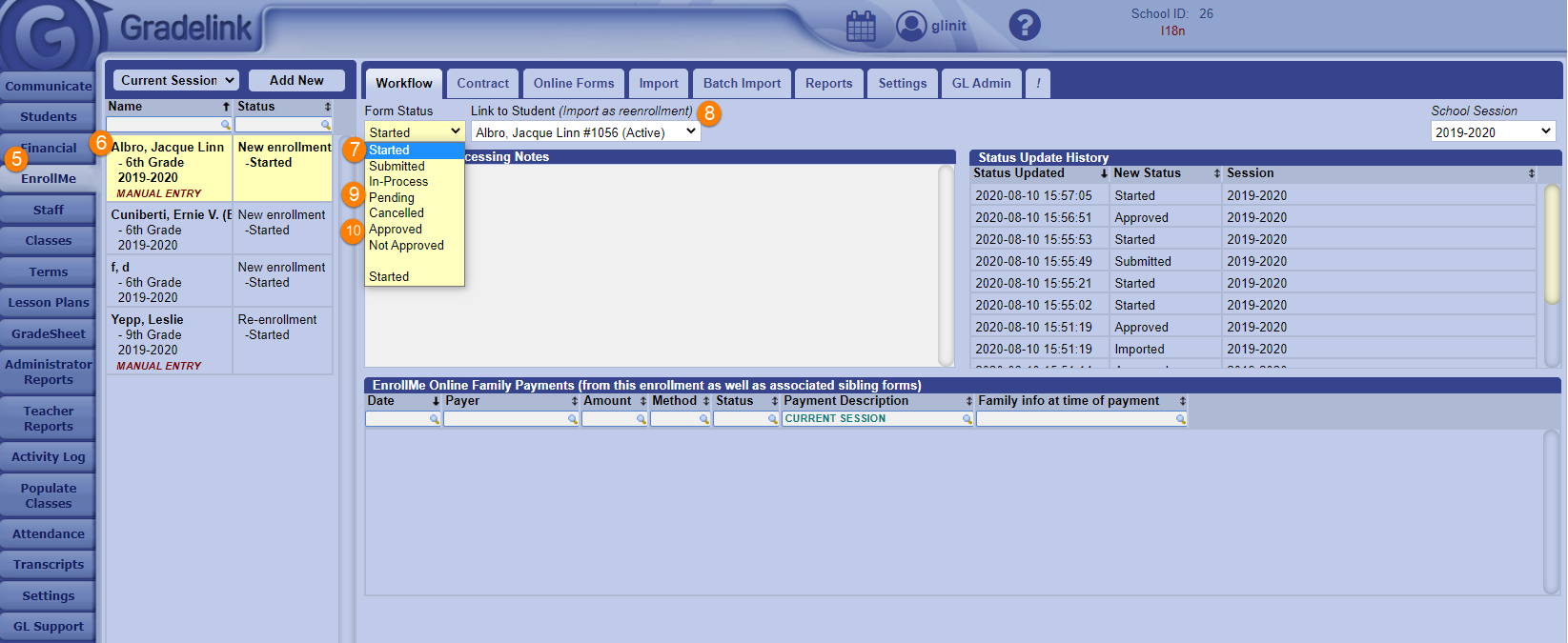
Task: Click search icon in Name filter
Action: tap(226, 125)
